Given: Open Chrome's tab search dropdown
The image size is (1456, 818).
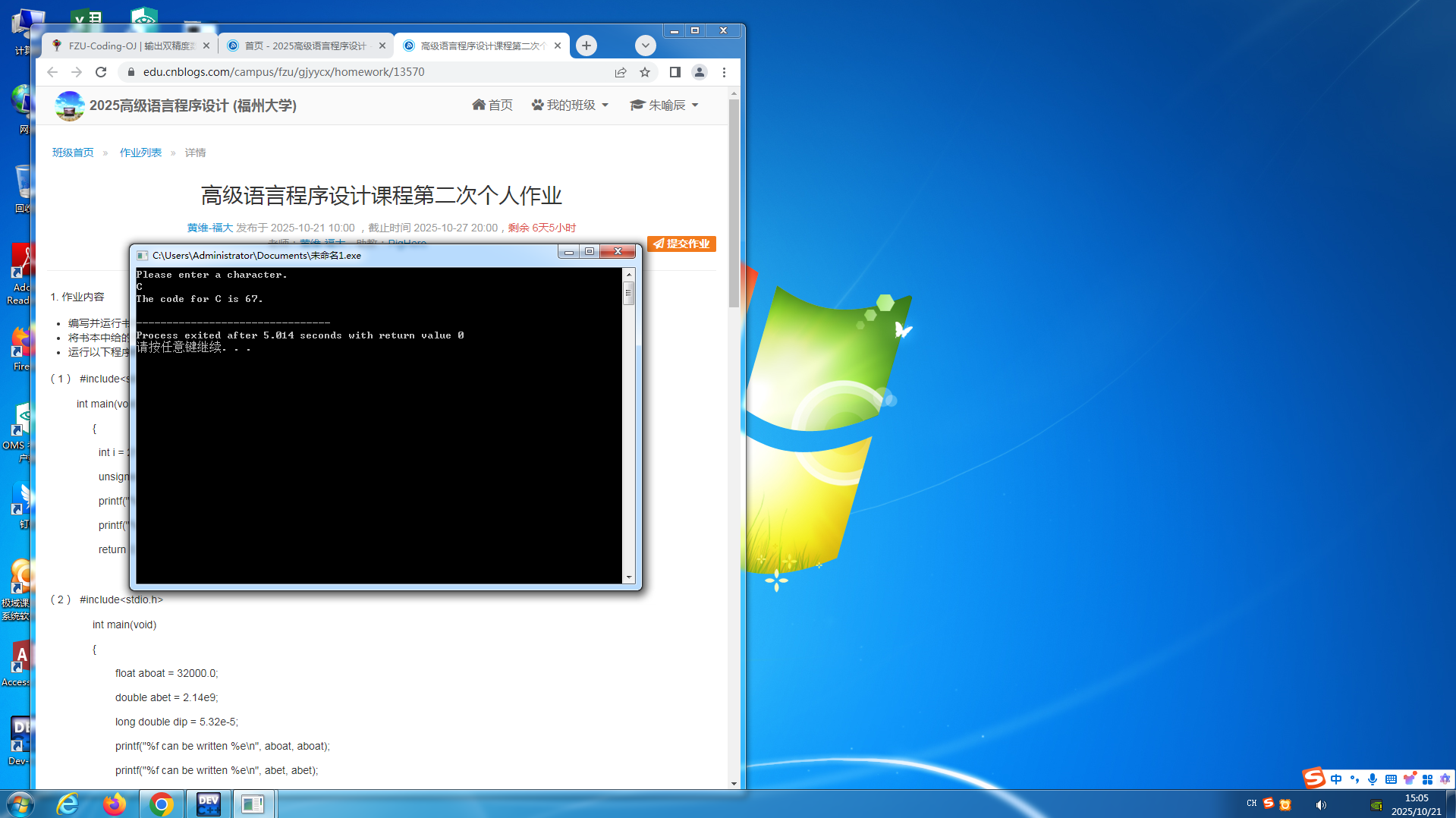Looking at the screenshot, I should (646, 46).
